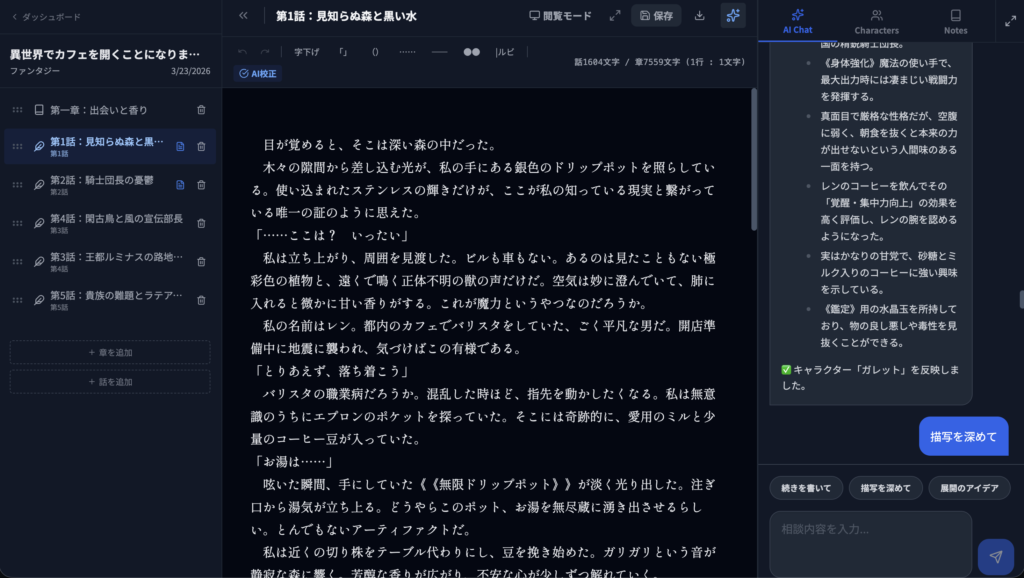Click the 続きを書いて suggestion button
The image size is (1024, 578).
pyautogui.click(x=805, y=488)
